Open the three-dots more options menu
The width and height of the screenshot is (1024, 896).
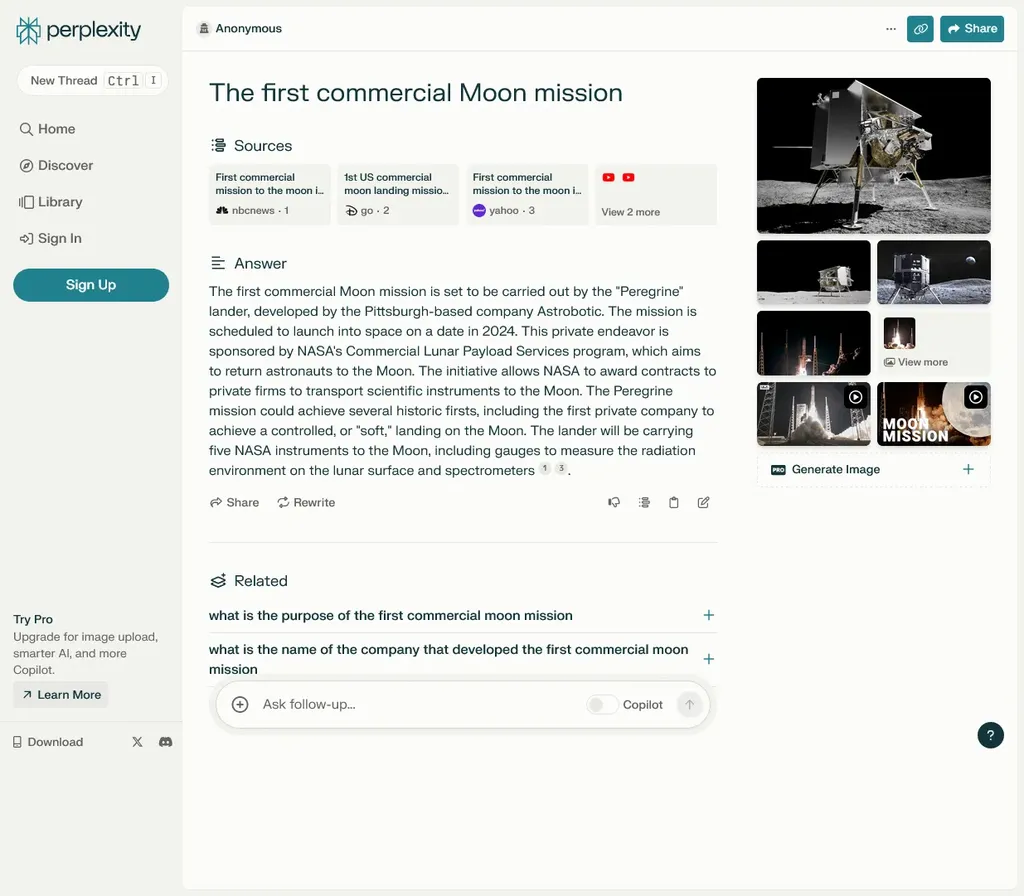pos(890,29)
